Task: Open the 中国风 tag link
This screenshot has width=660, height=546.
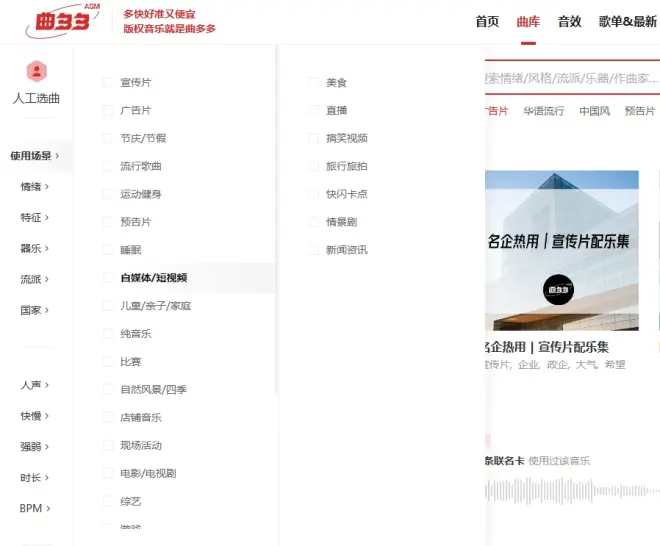Action: coord(594,111)
